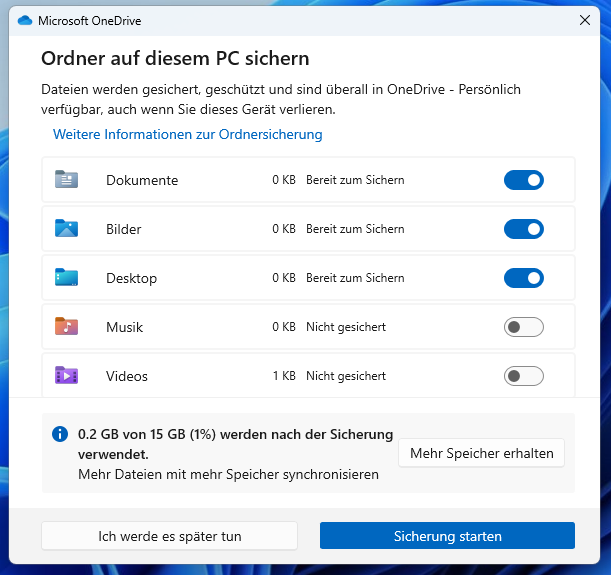Click the Desktop folder icon
Image resolution: width=611 pixels, height=575 pixels.
coord(66,277)
